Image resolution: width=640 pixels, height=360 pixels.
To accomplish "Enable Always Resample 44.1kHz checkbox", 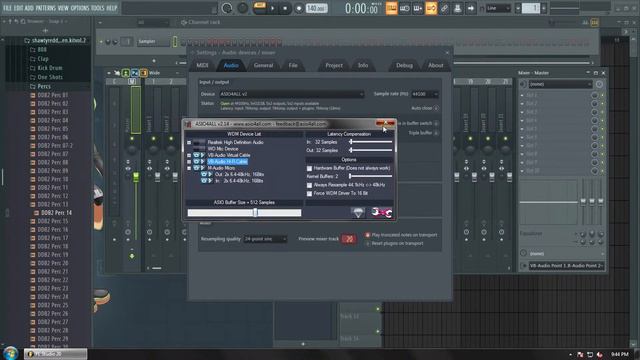I will click(x=309, y=185).
